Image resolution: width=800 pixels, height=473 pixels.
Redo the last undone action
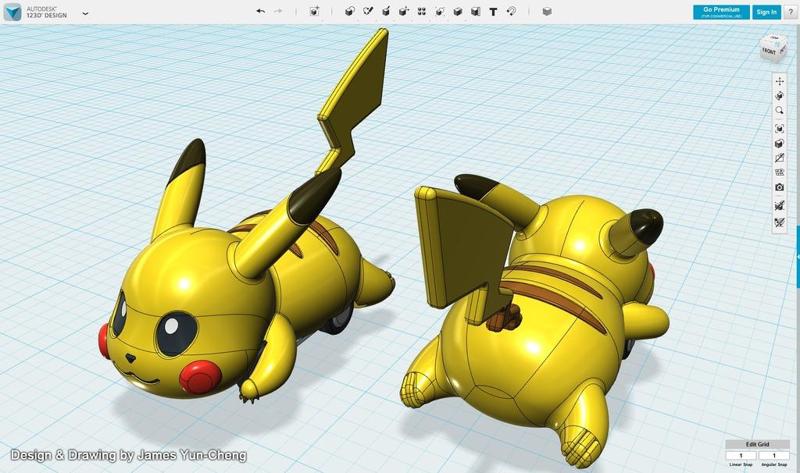[x=278, y=11]
